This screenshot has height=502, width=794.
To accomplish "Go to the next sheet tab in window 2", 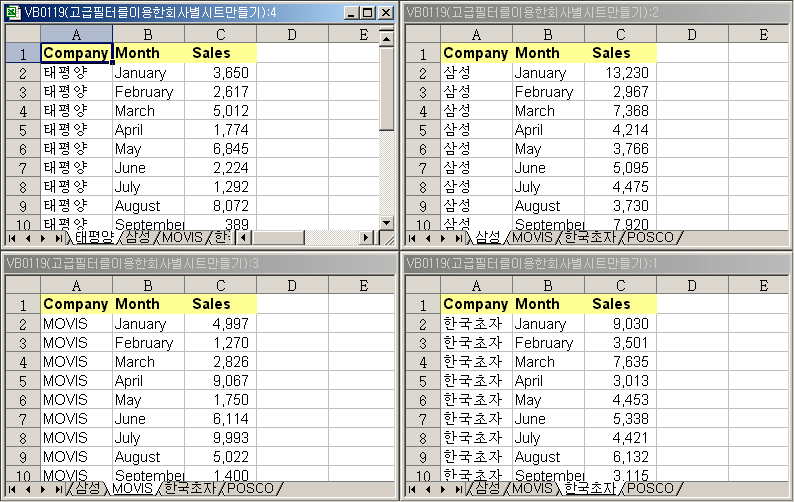I will point(443,238).
